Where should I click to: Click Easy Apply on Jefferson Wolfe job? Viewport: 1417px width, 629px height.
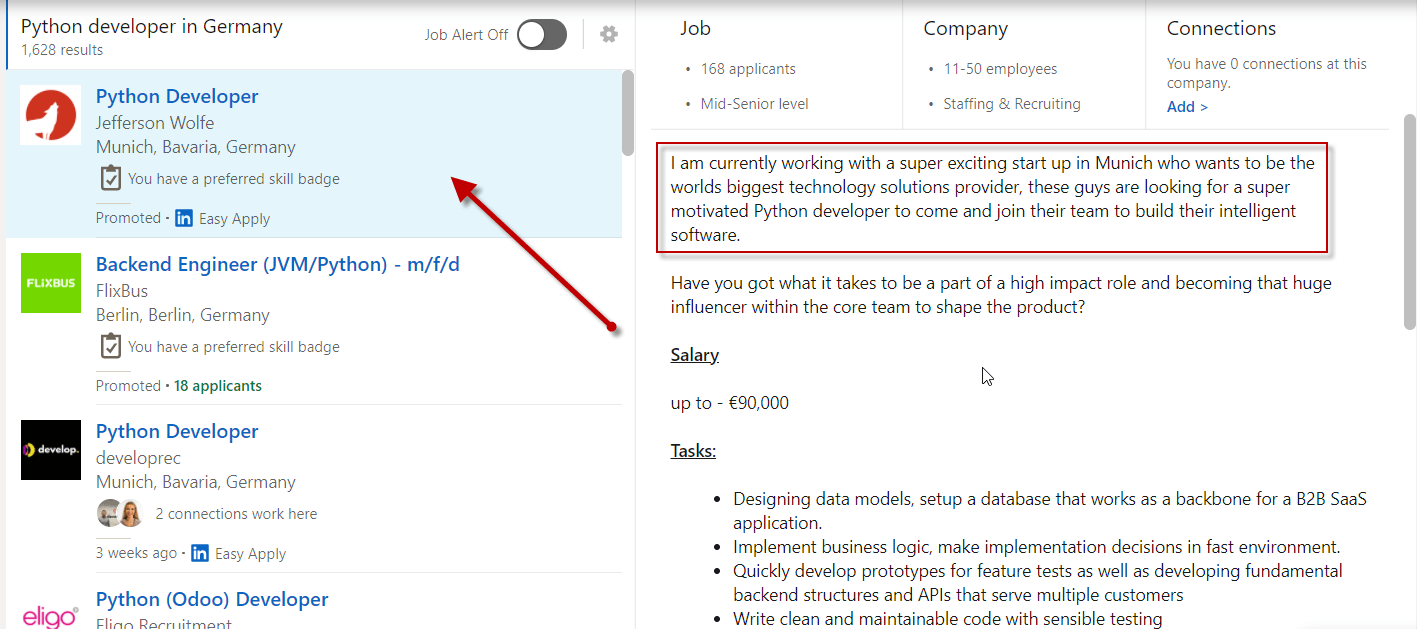click(x=235, y=218)
